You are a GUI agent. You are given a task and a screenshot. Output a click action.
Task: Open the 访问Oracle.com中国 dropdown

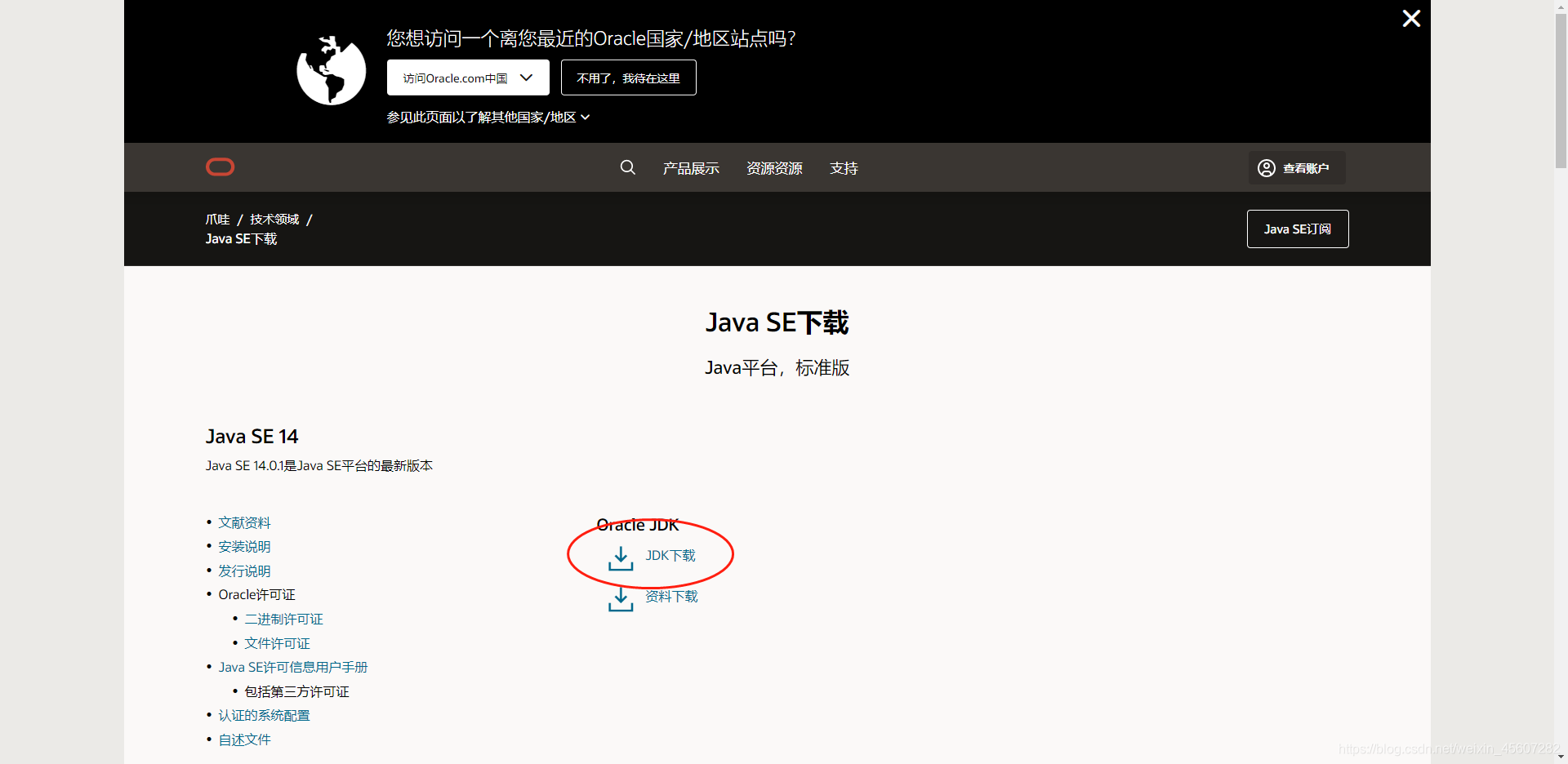[x=468, y=78]
